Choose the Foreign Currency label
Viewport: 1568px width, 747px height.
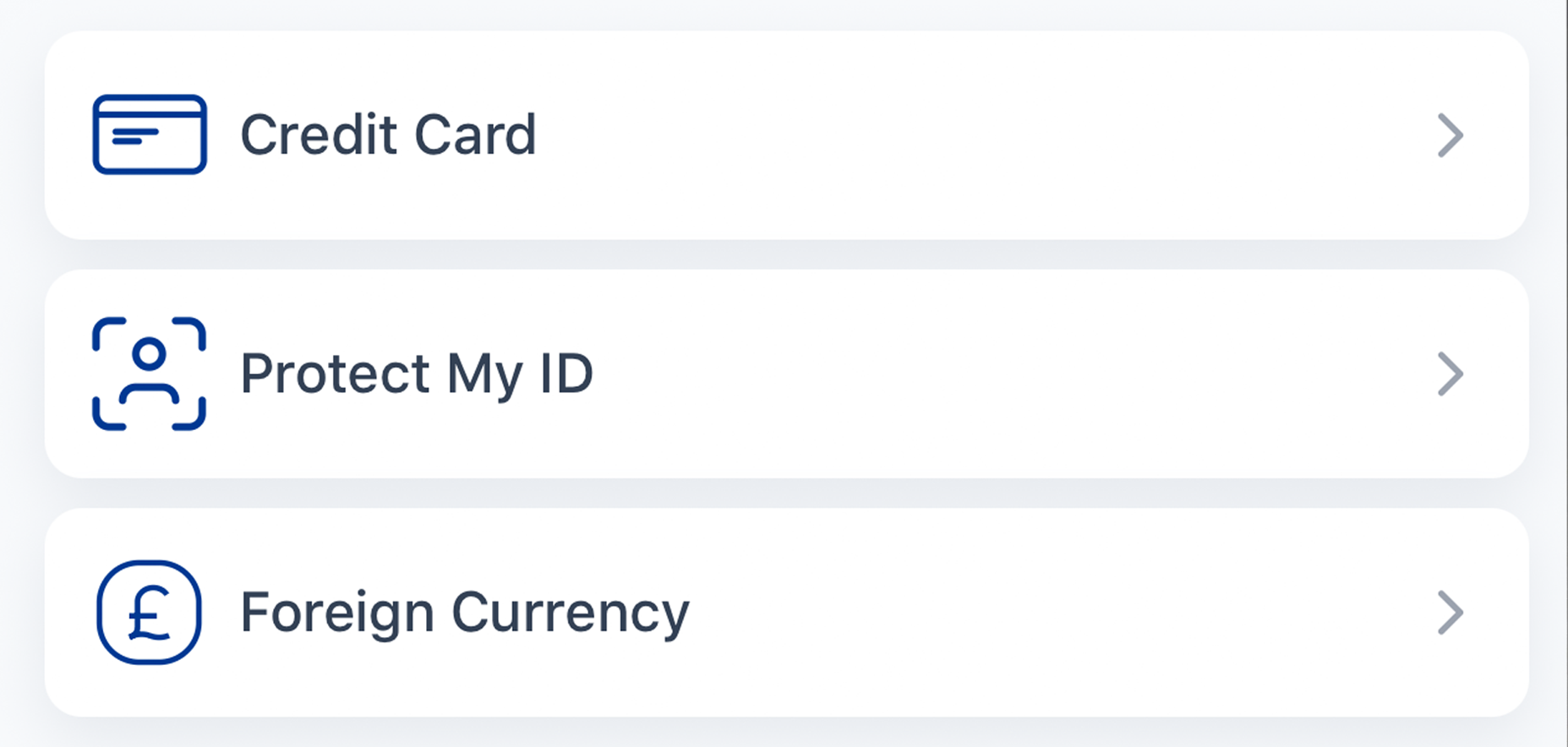click(x=464, y=613)
